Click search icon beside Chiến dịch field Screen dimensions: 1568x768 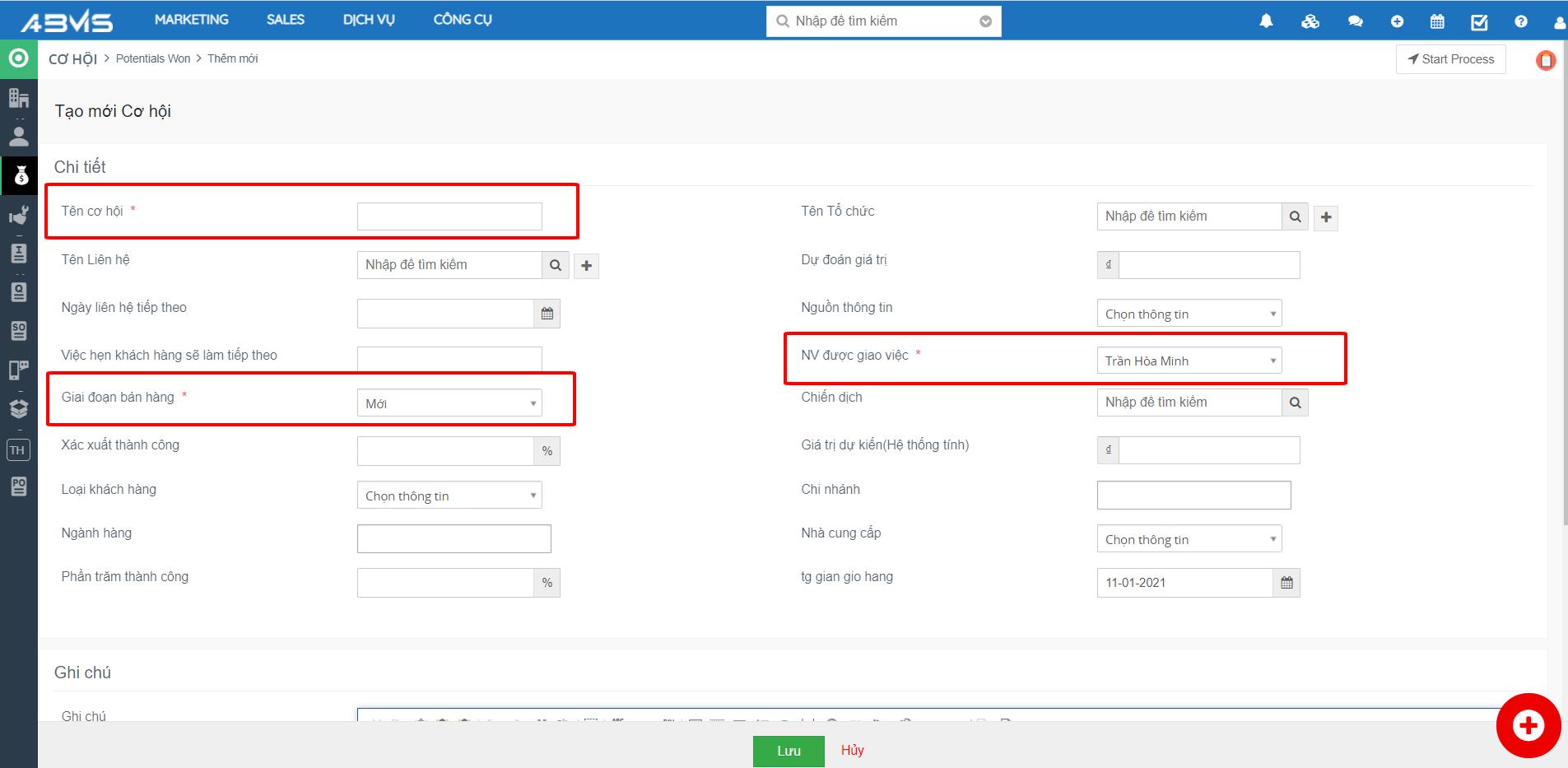coord(1295,403)
